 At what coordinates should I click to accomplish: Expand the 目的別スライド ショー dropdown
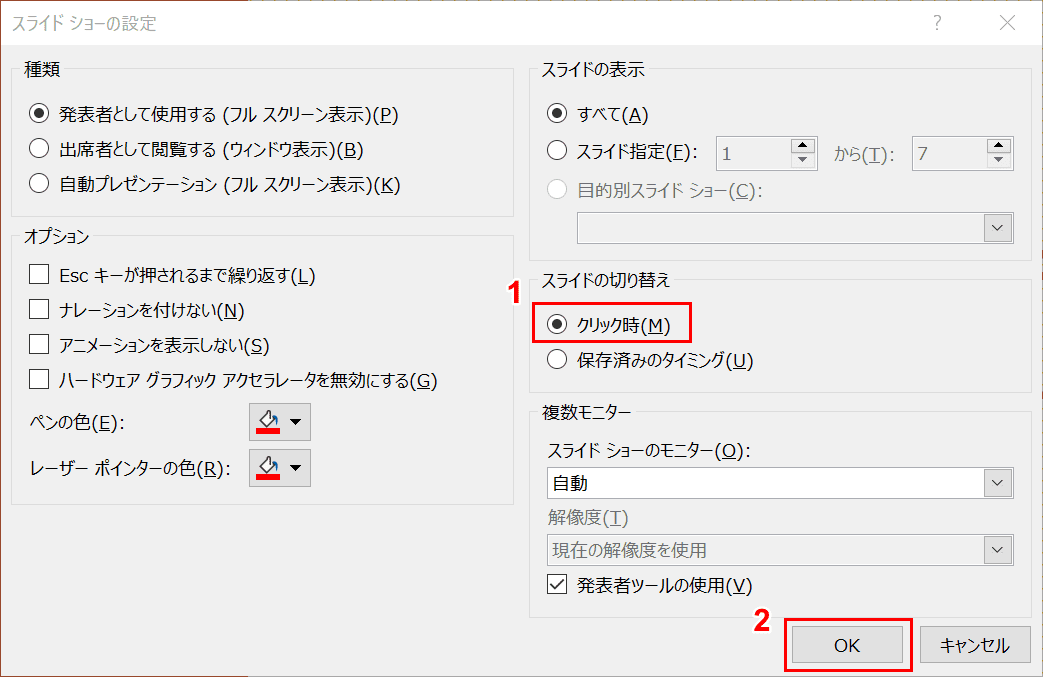[997, 228]
